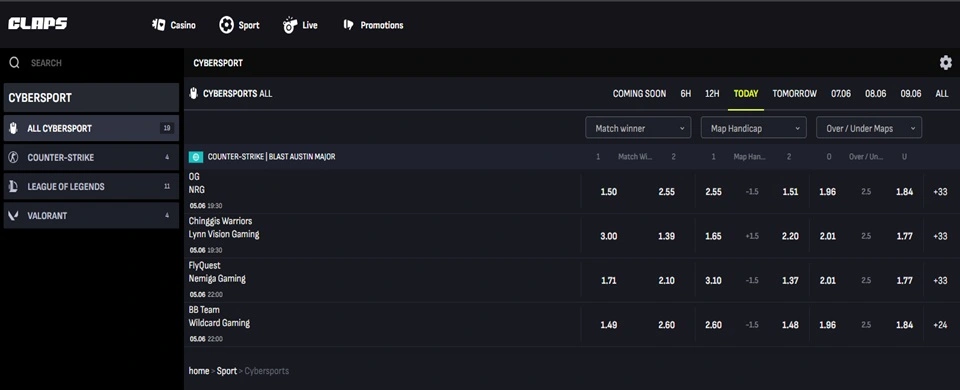Pick Under 1.84 odds for OG match
Image resolution: width=960 pixels, height=390 pixels.
click(x=904, y=192)
